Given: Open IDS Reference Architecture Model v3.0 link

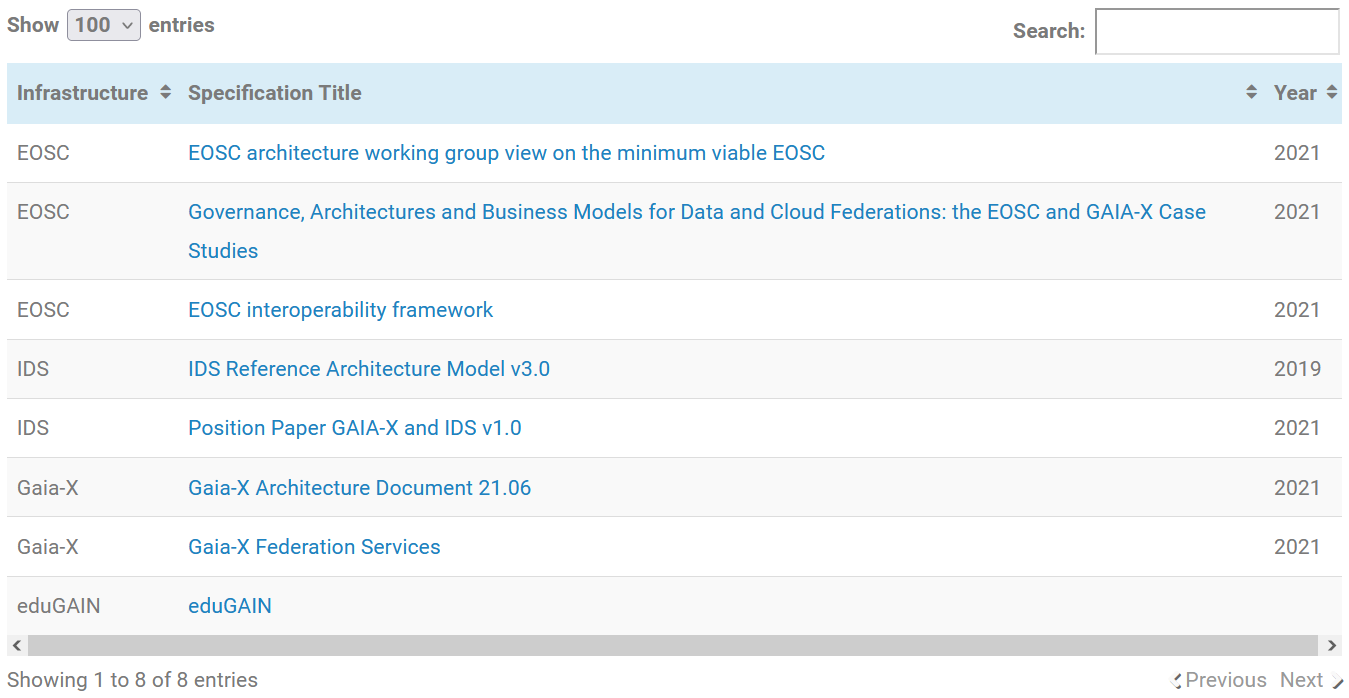Looking at the screenshot, I should [369, 369].
